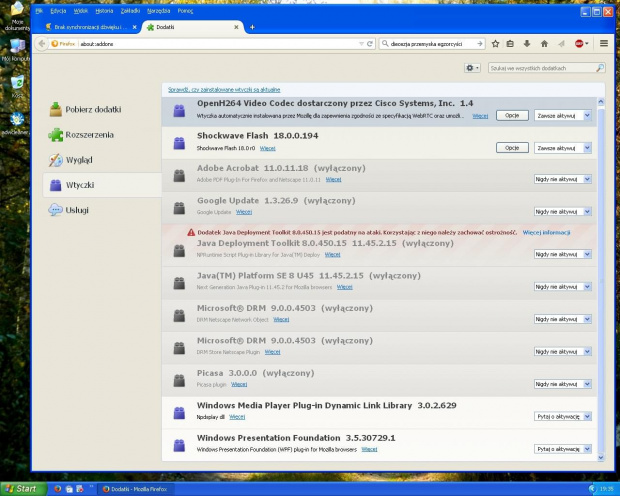This screenshot has width=620, height=496.
Task: Click the magnifier in add-on search box
Action: click(600, 68)
